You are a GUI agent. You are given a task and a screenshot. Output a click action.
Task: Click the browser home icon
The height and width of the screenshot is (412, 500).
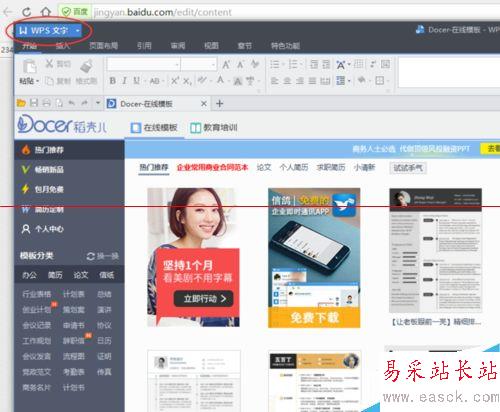[x=46, y=12]
